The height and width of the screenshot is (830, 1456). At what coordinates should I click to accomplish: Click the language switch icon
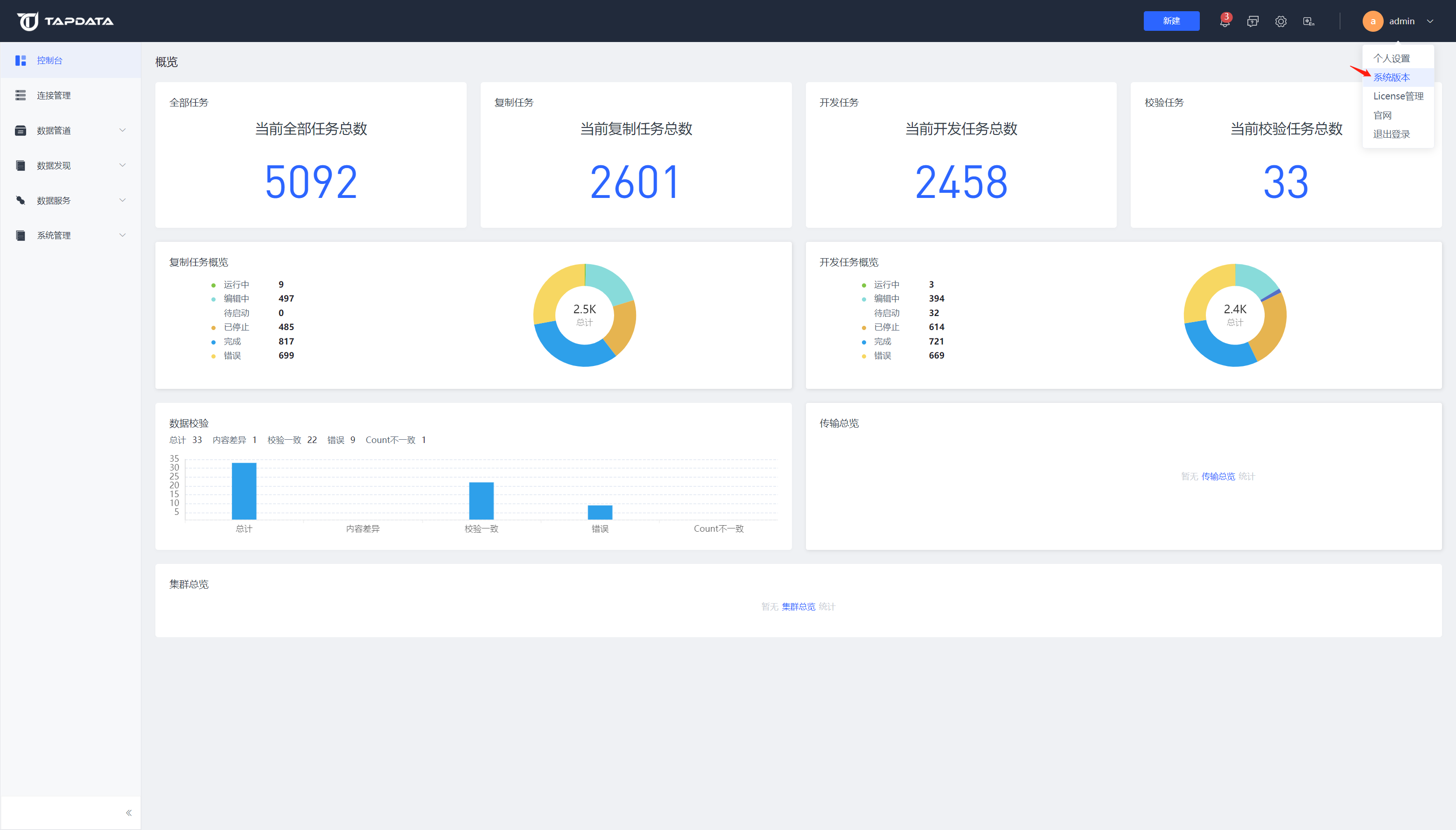coord(1309,21)
